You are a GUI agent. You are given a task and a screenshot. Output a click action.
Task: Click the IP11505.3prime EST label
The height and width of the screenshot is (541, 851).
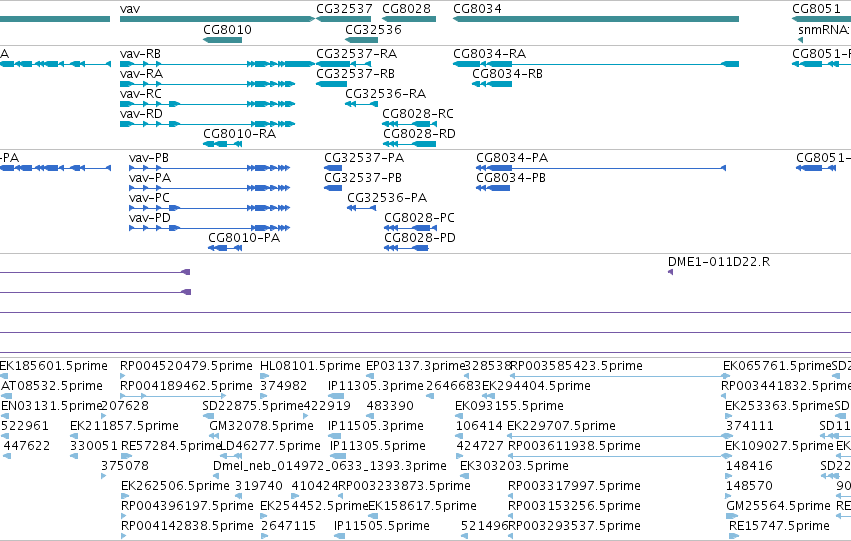376,427
